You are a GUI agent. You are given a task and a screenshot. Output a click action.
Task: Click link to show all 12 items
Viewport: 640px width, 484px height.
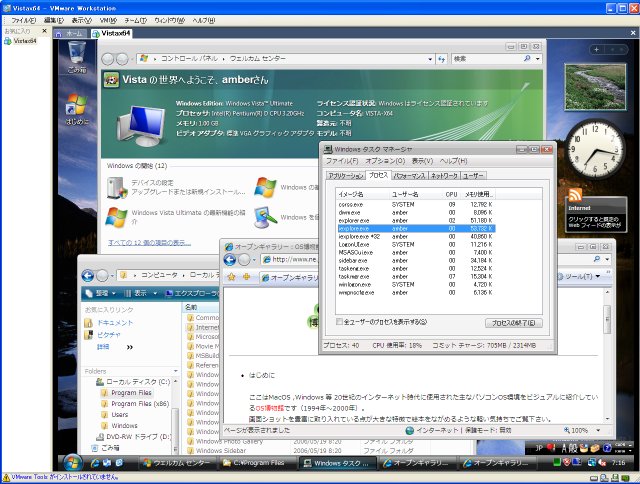point(149,242)
